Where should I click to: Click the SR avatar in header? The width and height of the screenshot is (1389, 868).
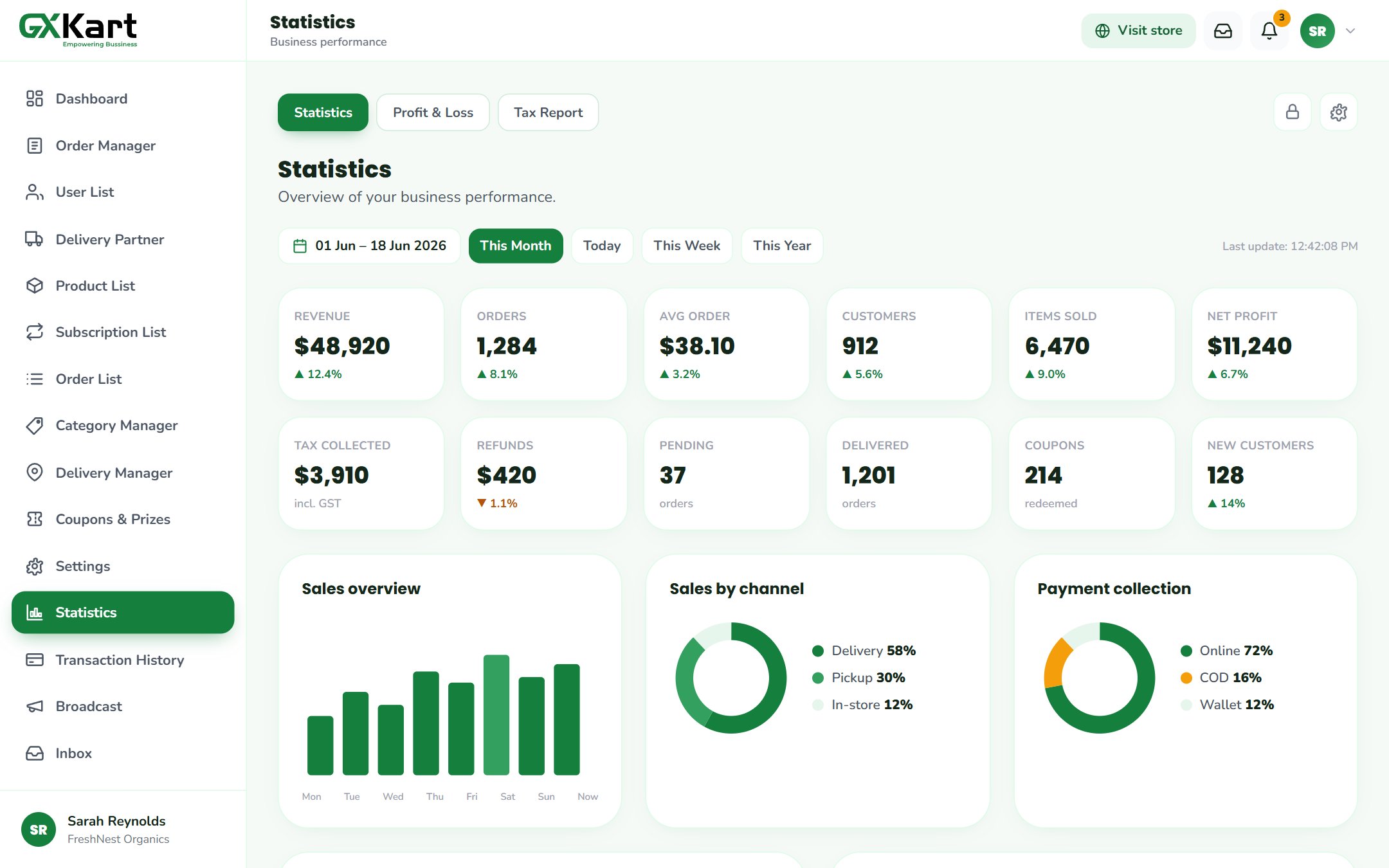coord(1317,31)
